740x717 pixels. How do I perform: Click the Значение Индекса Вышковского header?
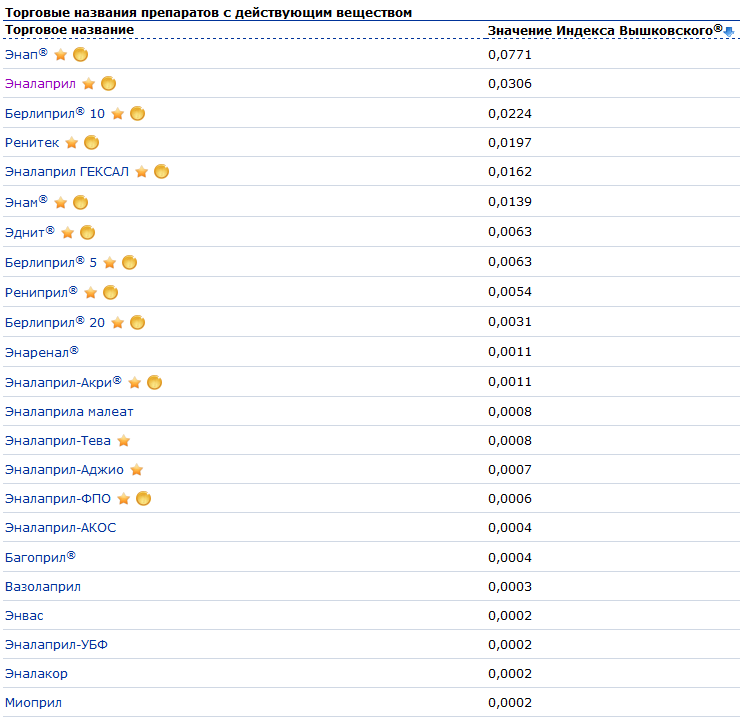click(605, 30)
